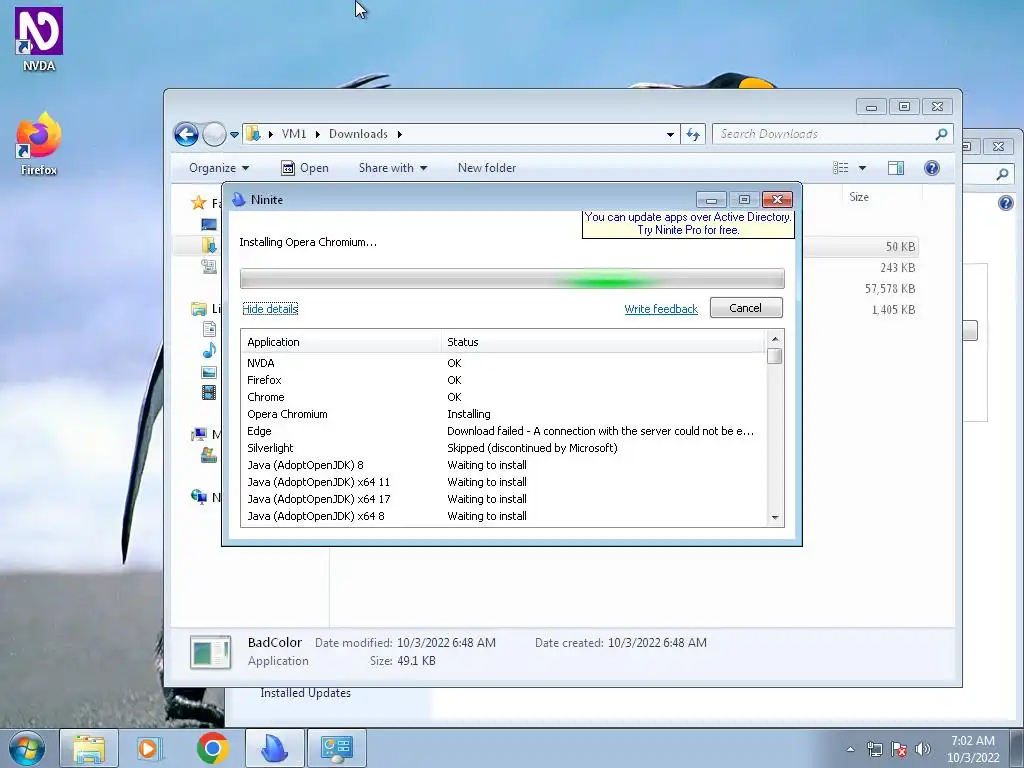
Task: Click the volume speaker tray icon
Action: coord(923,749)
